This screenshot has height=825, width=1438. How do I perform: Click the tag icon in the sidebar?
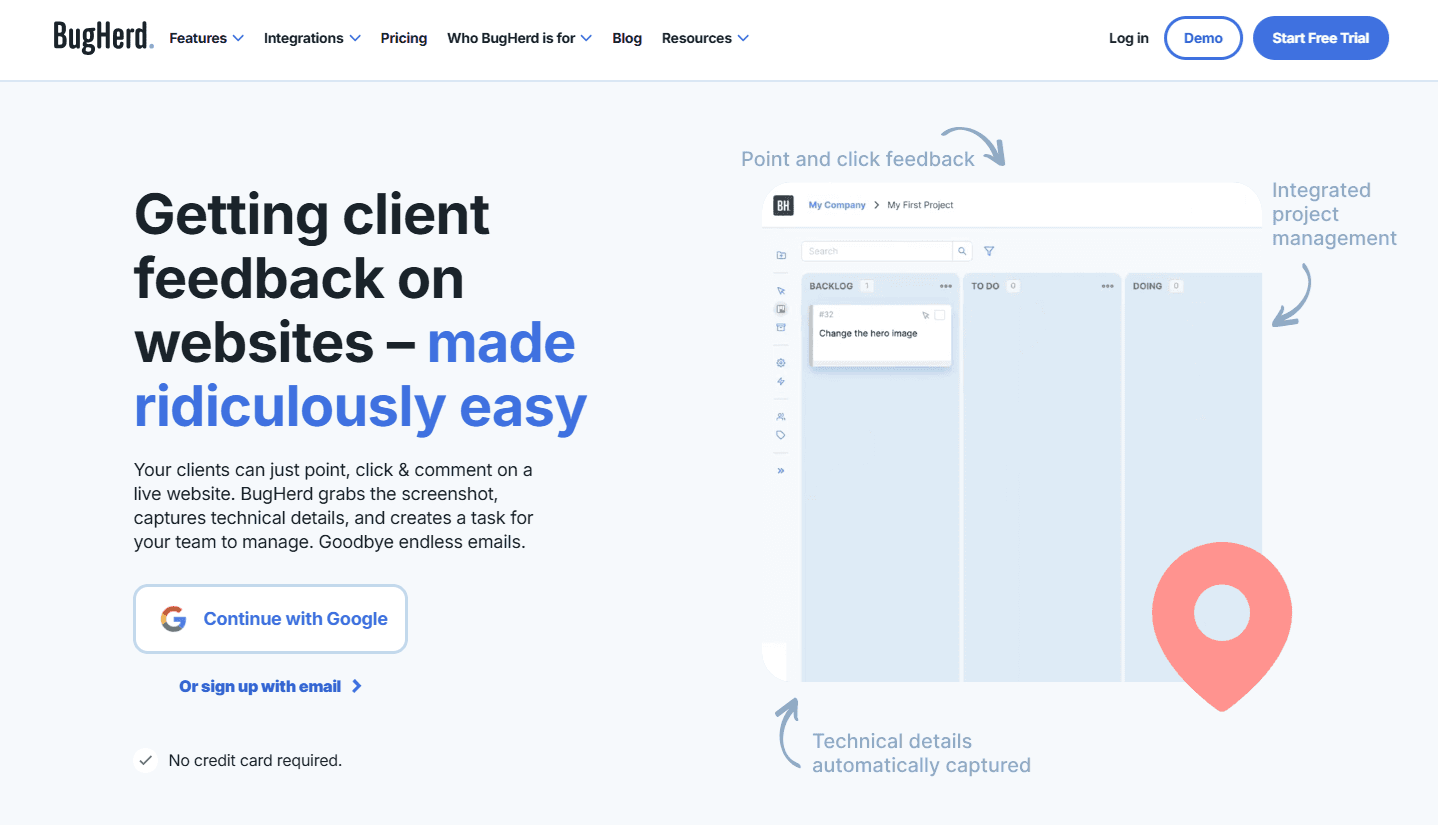pos(781,435)
